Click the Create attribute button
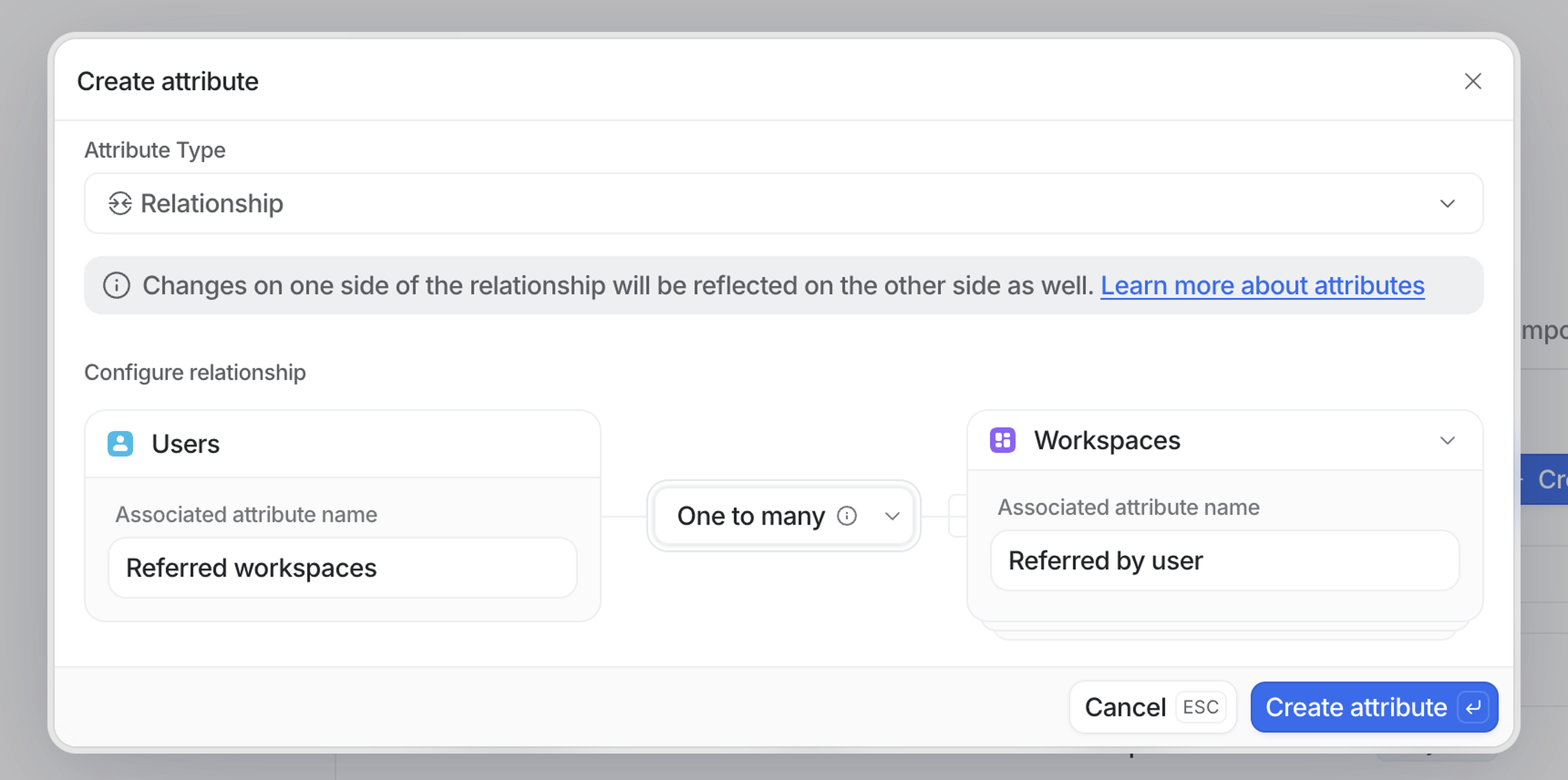This screenshot has height=780, width=1568. (1355, 707)
